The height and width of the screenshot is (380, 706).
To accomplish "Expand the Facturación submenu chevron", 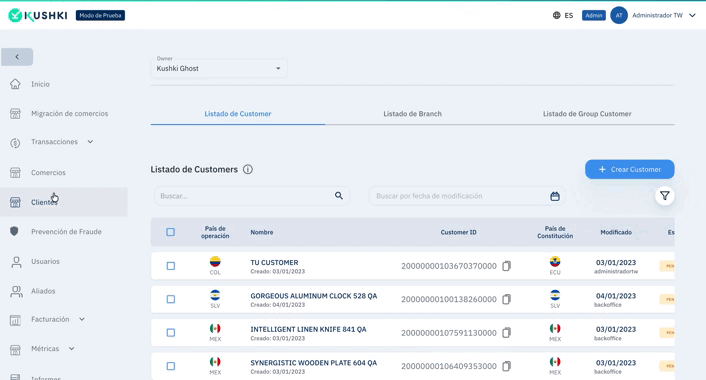I will tap(82, 319).
